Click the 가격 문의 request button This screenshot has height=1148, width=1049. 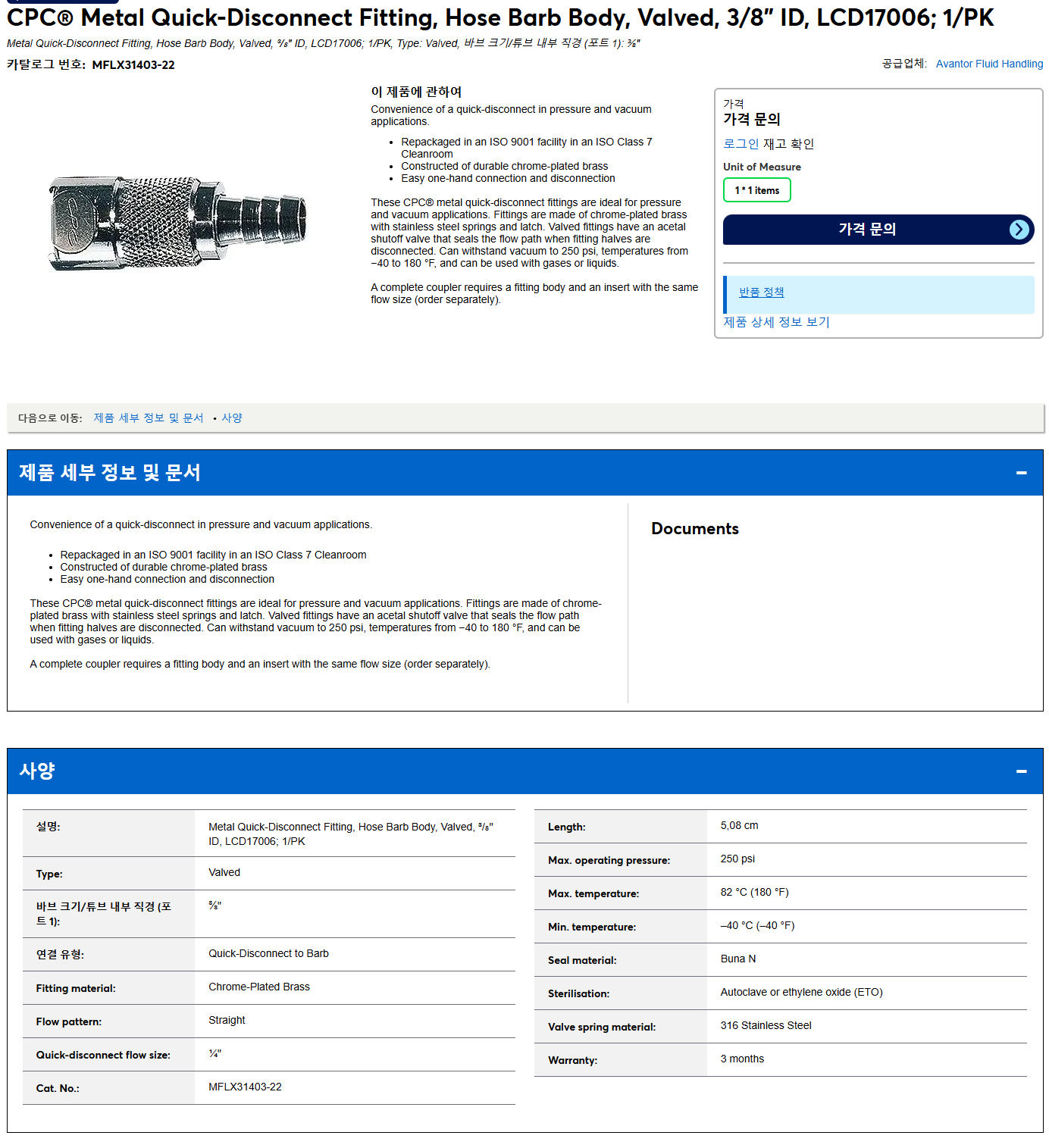878,230
